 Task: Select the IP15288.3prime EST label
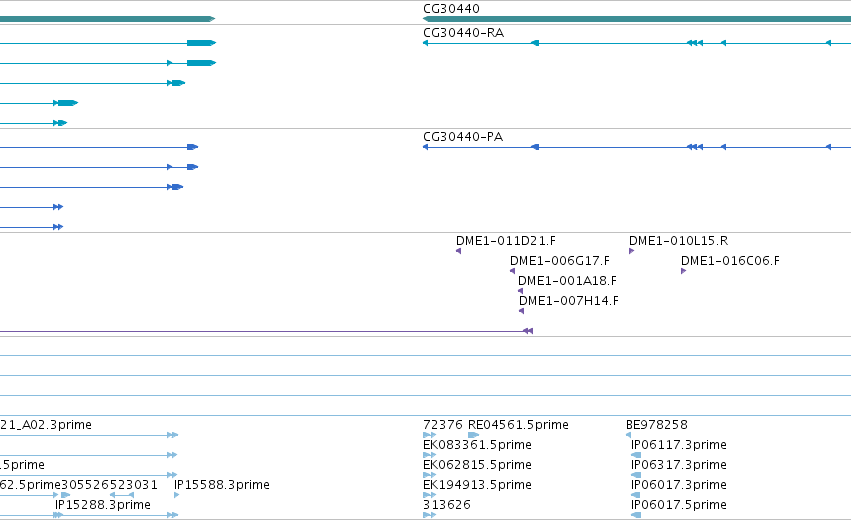(x=103, y=505)
